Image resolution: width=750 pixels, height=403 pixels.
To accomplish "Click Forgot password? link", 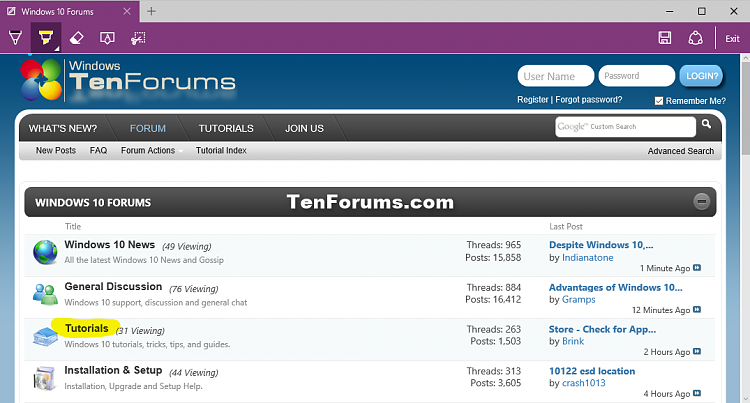I will pyautogui.click(x=589, y=99).
